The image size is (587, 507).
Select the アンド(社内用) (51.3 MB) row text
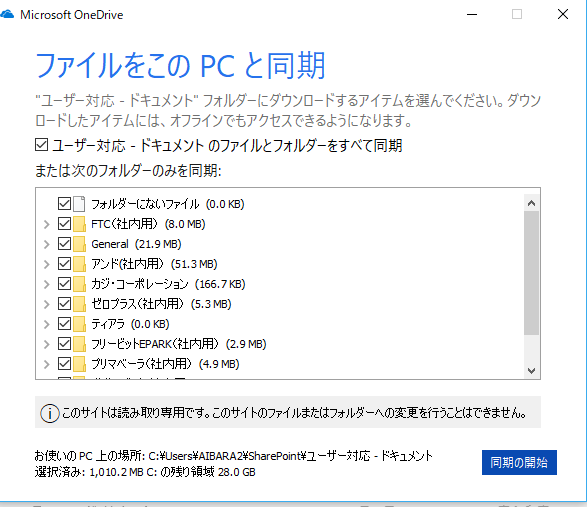click(x=154, y=264)
